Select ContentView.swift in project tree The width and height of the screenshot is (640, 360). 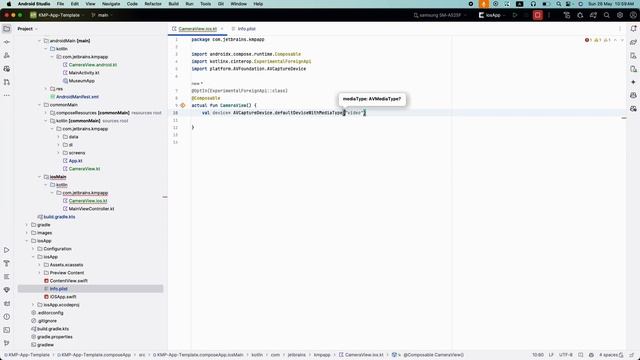coord(69,281)
